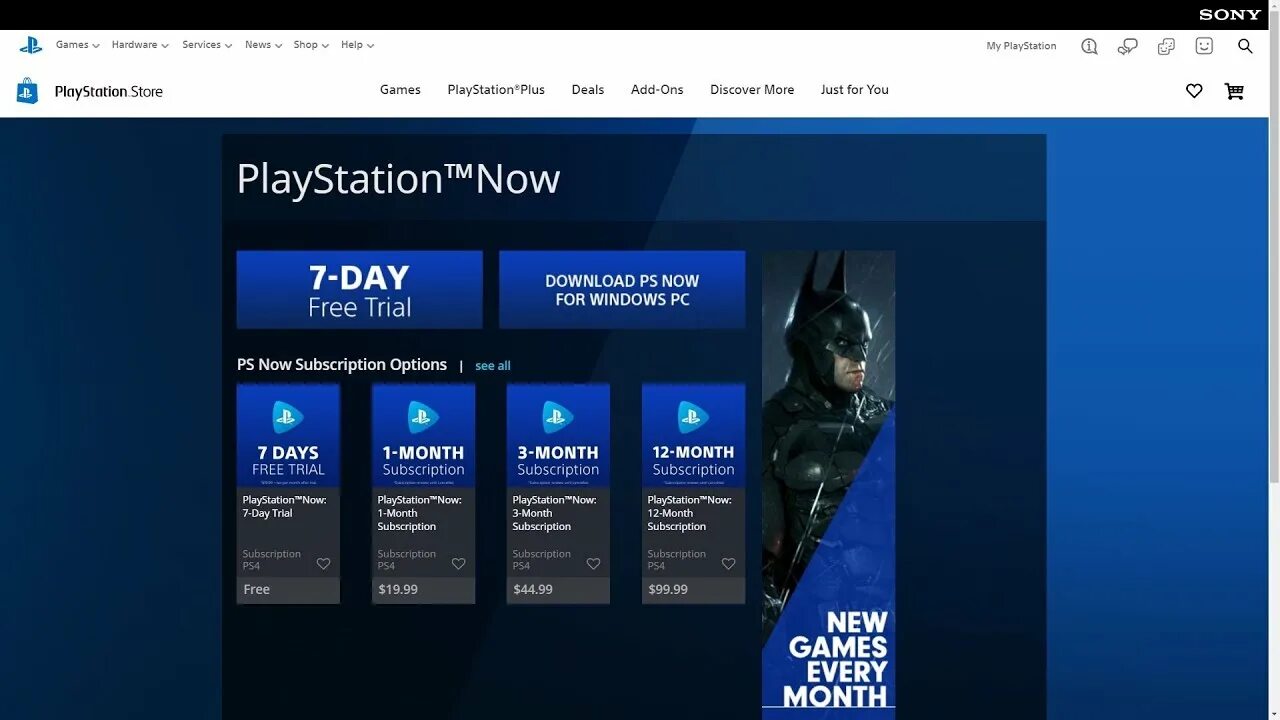Click the PlayStation logo in top bar
The width and height of the screenshot is (1280, 720).
point(30,45)
